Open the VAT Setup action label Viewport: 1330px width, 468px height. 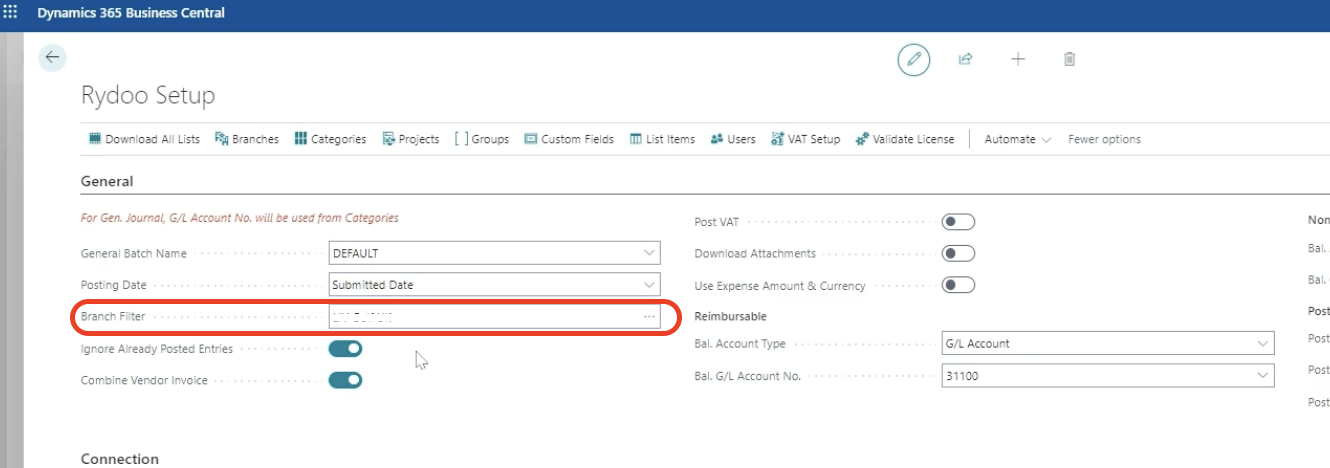[814, 139]
